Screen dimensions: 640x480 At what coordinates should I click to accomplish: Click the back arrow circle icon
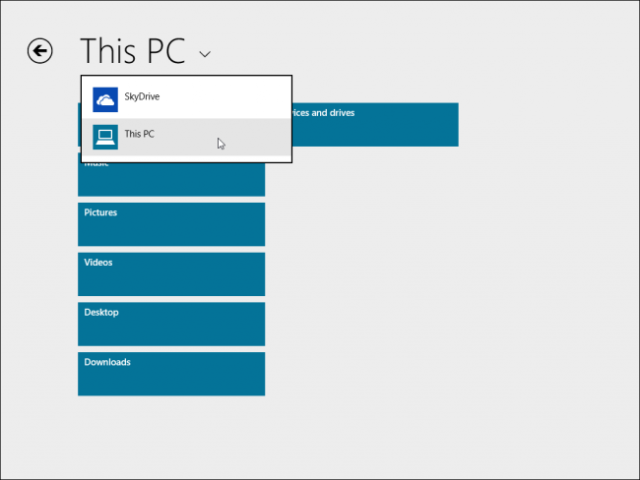(40, 51)
